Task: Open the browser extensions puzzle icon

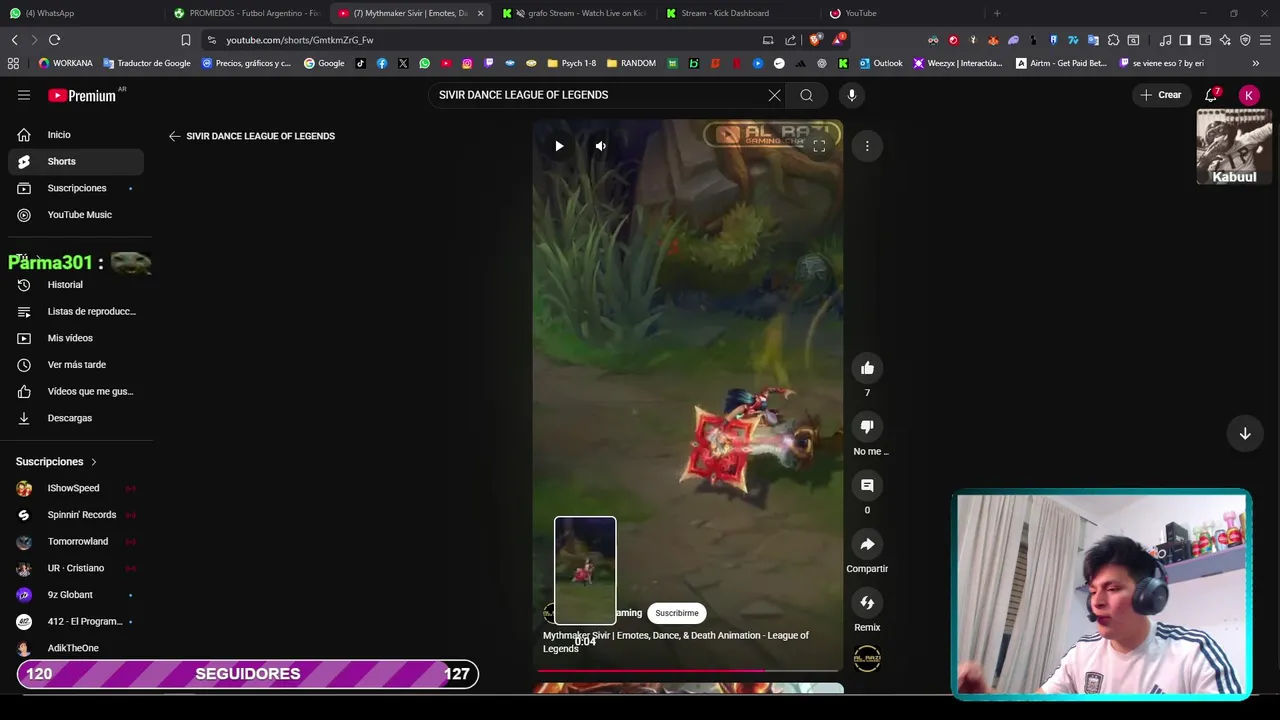Action: (x=1113, y=40)
